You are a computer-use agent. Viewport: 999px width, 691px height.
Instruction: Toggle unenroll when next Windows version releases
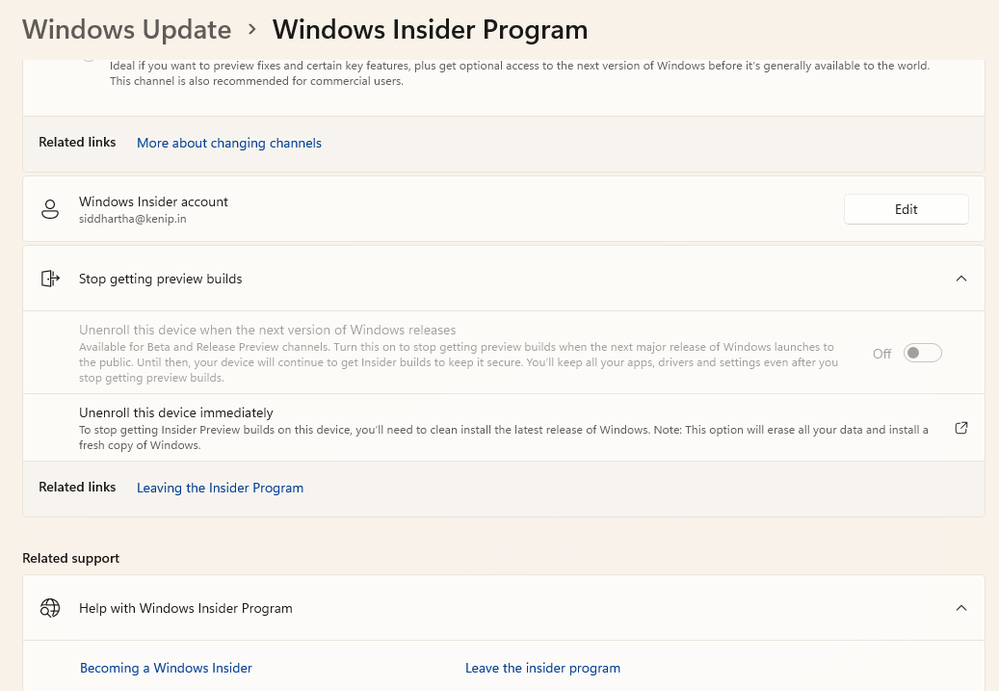click(x=923, y=353)
